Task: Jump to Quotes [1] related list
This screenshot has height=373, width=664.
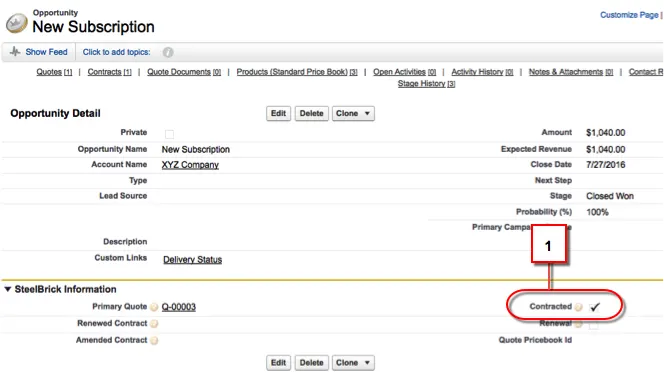Action: coord(54,72)
